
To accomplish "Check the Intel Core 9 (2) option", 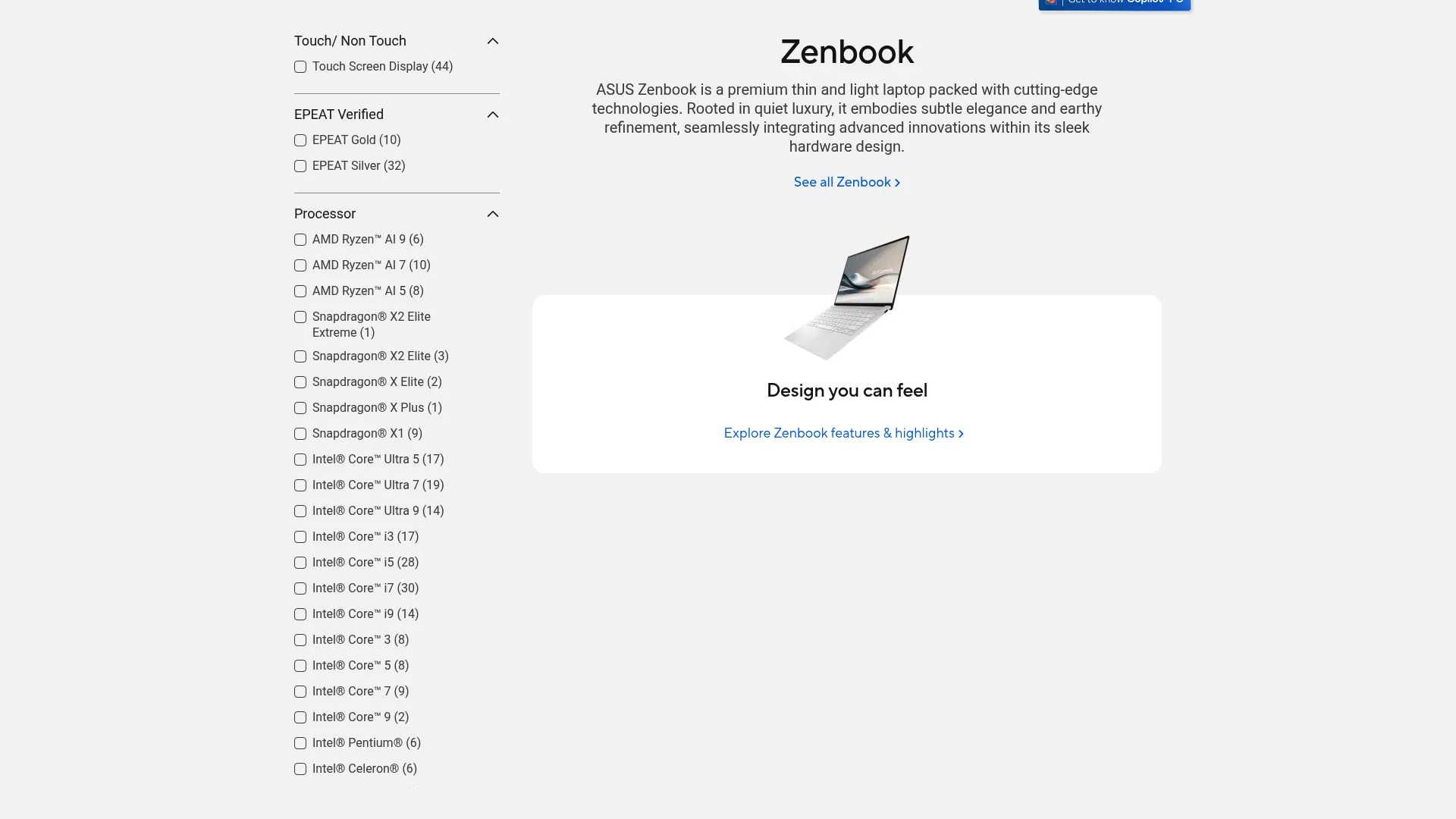I will click(x=300, y=717).
